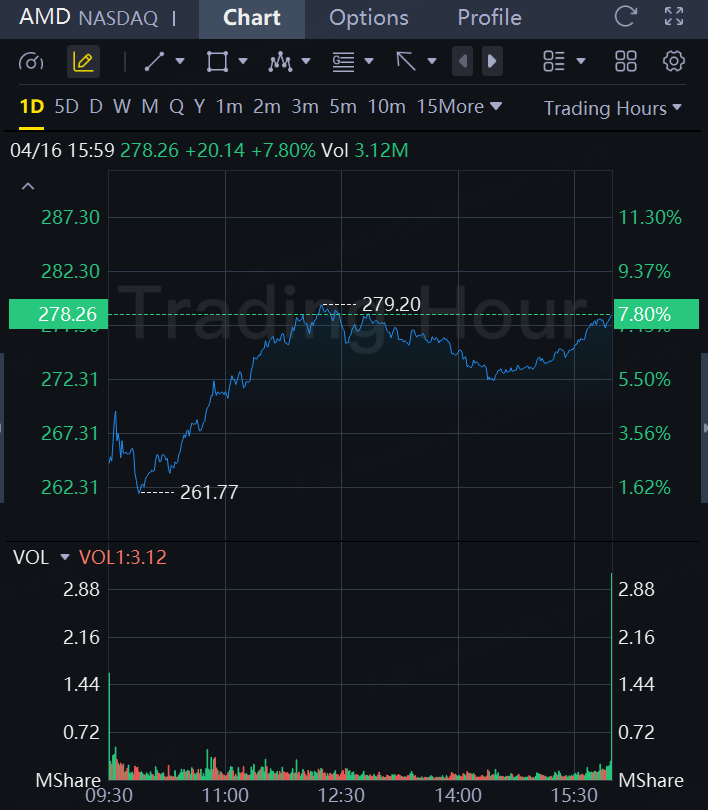Image resolution: width=708 pixels, height=810 pixels.
Task: Select the M monthly timeframe
Action: [x=150, y=107]
